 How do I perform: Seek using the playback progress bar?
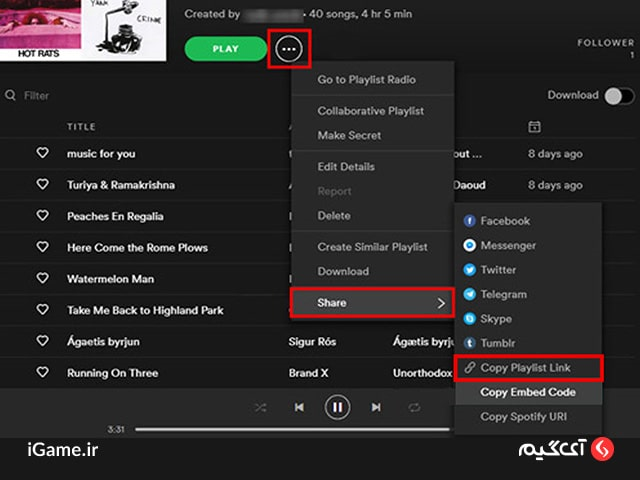[292, 429]
